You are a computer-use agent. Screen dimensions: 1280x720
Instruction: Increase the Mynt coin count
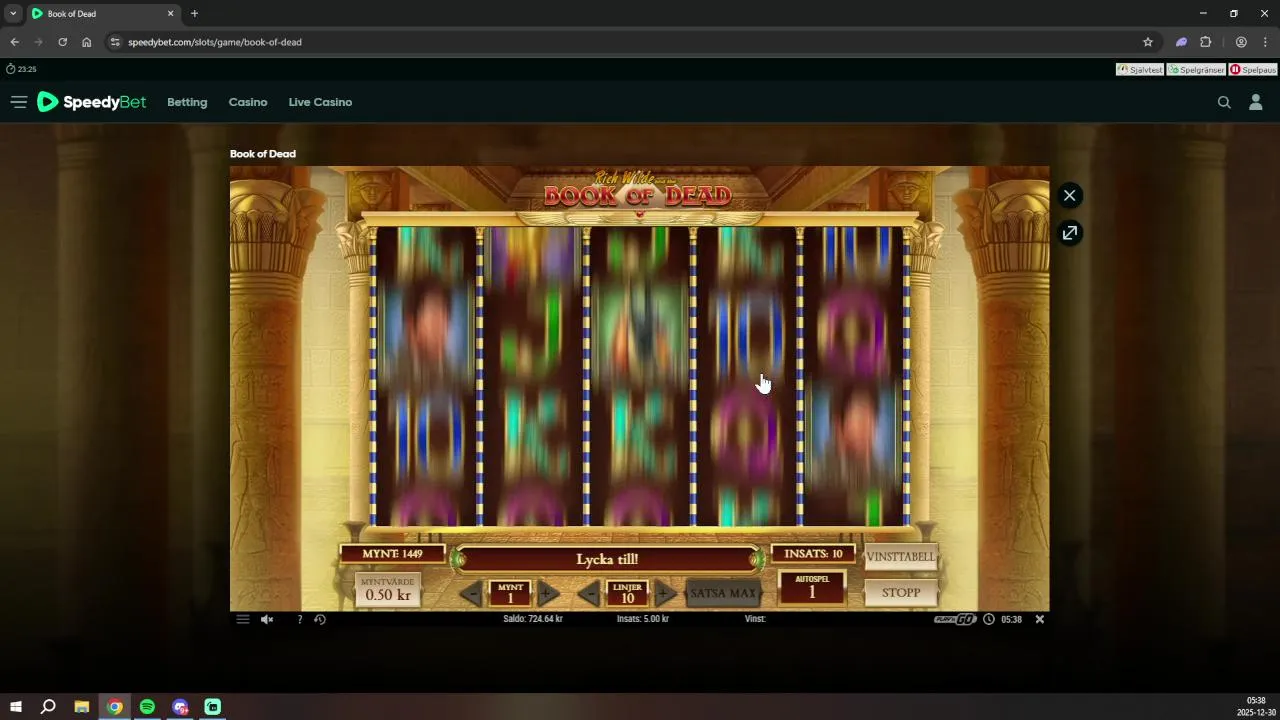[x=547, y=594]
